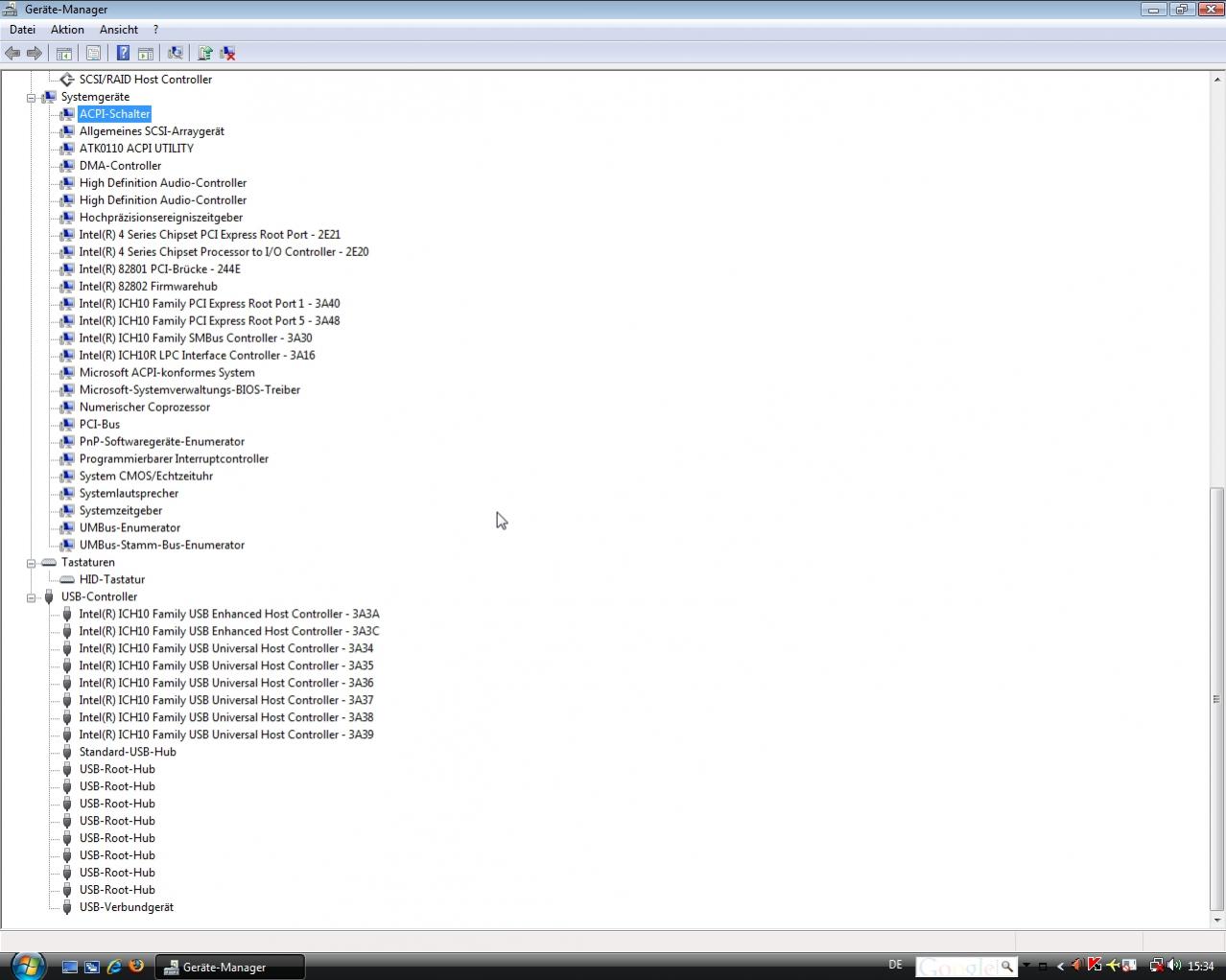Click the USB-Controller category icon
This screenshot has width=1226, height=980.
tap(49, 596)
